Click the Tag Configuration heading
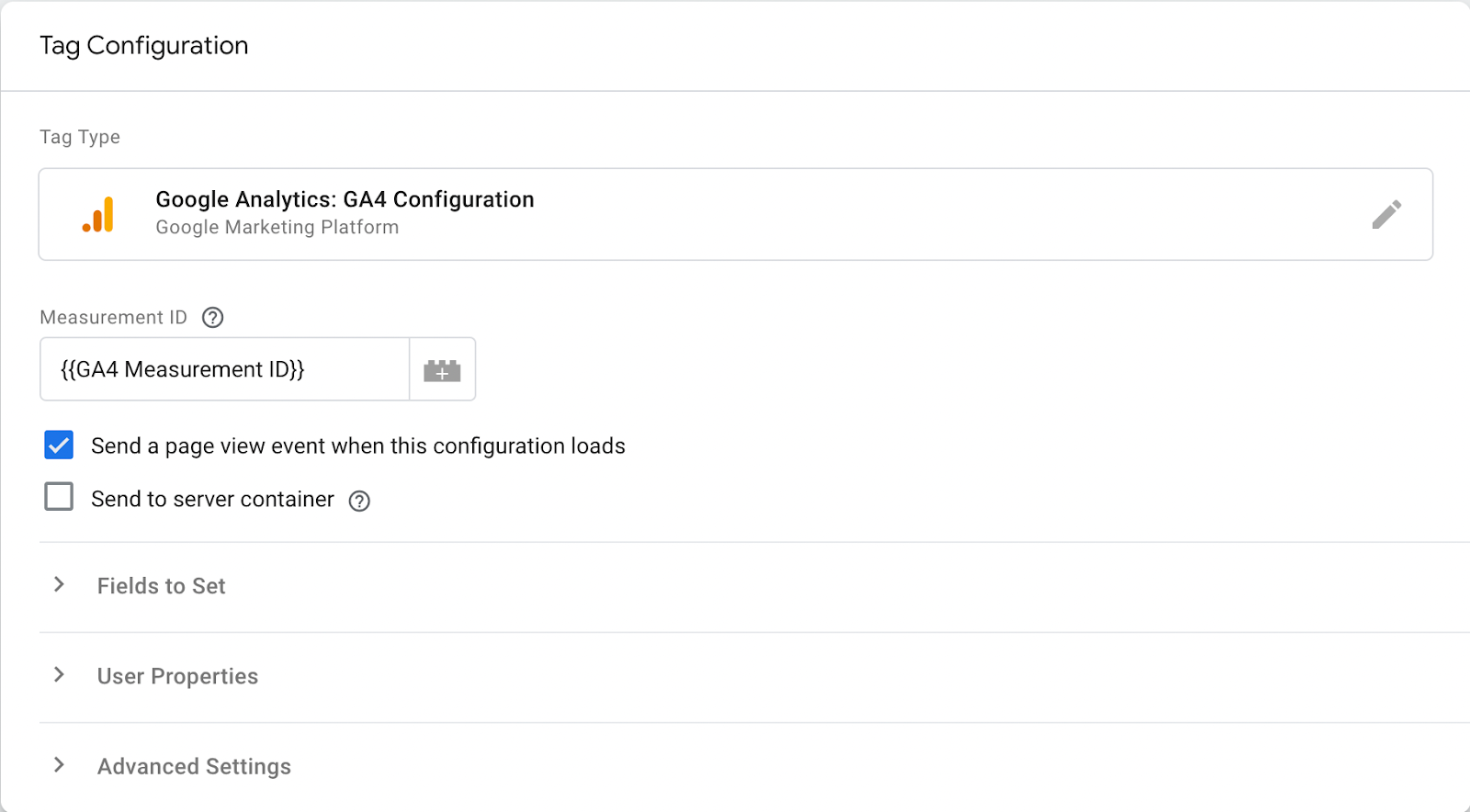Image resolution: width=1470 pixels, height=812 pixels. 144,46
